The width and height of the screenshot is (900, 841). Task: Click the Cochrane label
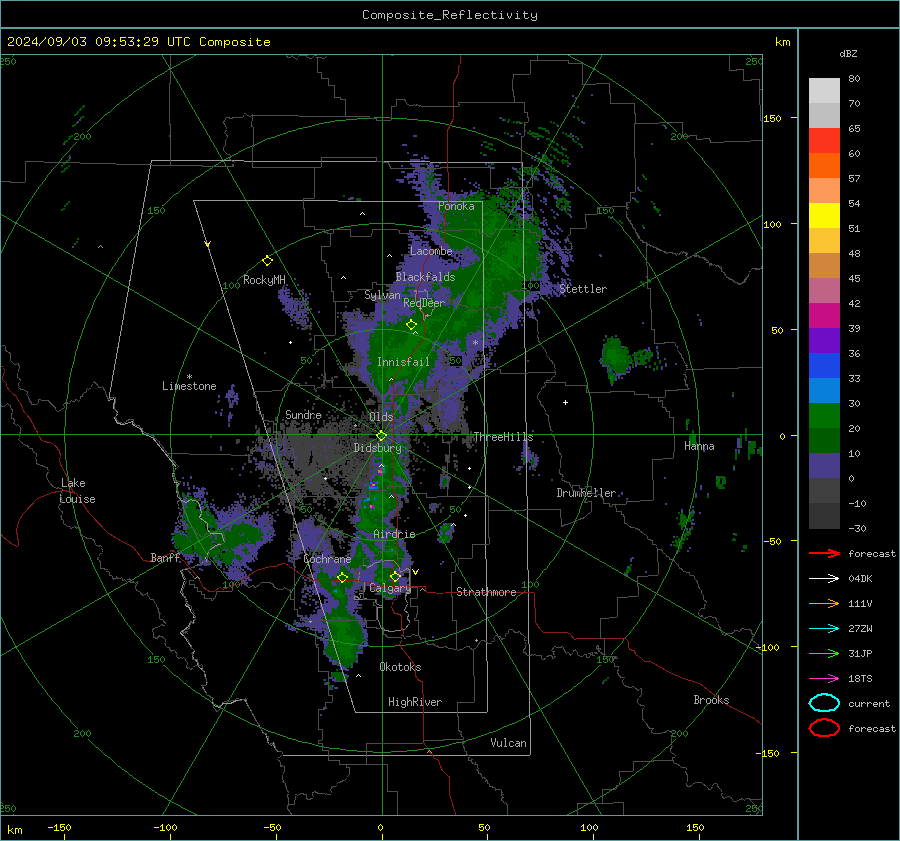(x=327, y=559)
